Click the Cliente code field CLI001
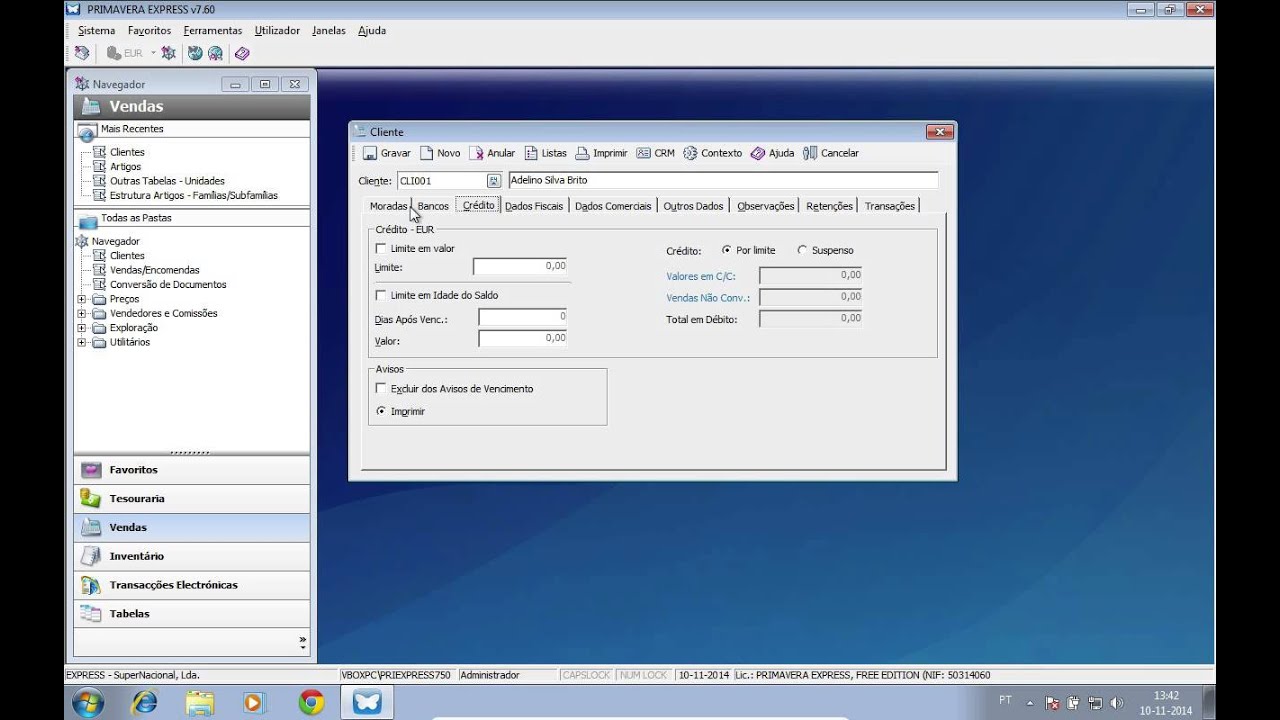The width and height of the screenshot is (1280, 720). (x=441, y=181)
